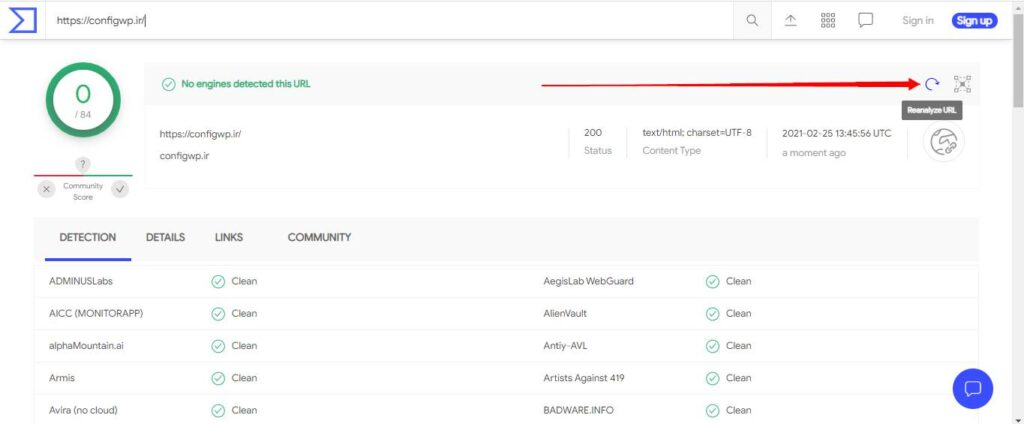Viewport: 1024px width, 424px height.
Task: Click the 0 / 84 detection score circle
Action: click(83, 100)
